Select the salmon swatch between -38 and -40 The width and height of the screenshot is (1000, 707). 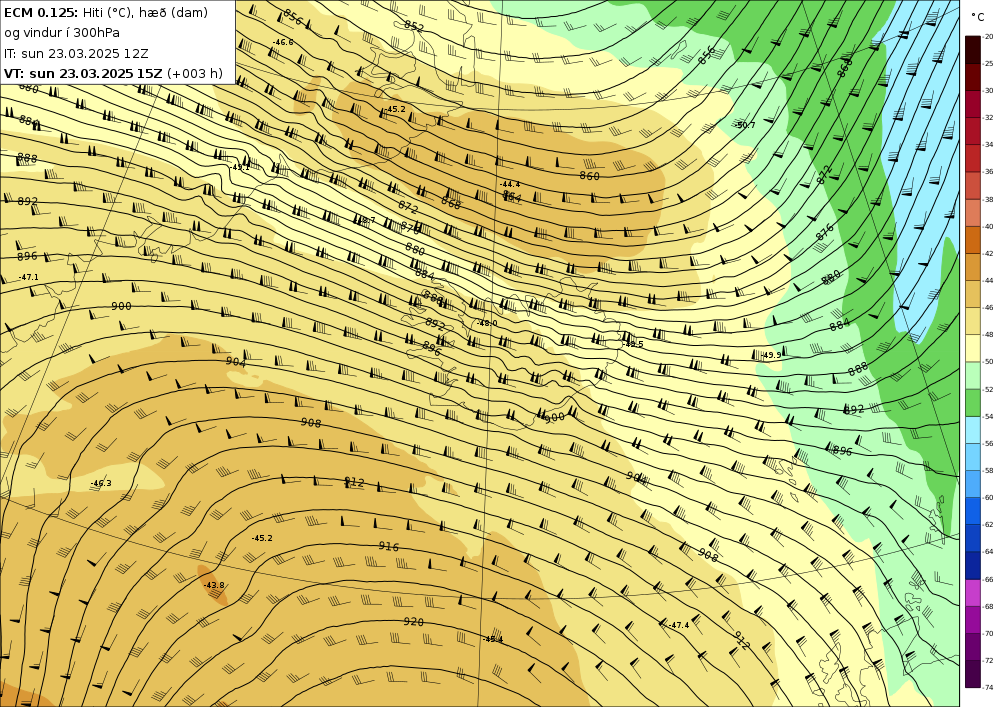(973, 213)
